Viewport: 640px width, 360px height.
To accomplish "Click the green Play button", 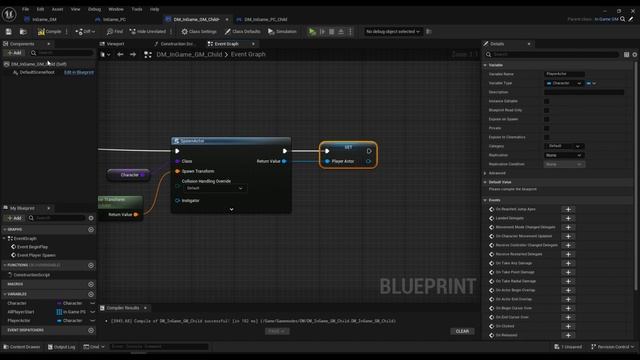I will pos(312,31).
